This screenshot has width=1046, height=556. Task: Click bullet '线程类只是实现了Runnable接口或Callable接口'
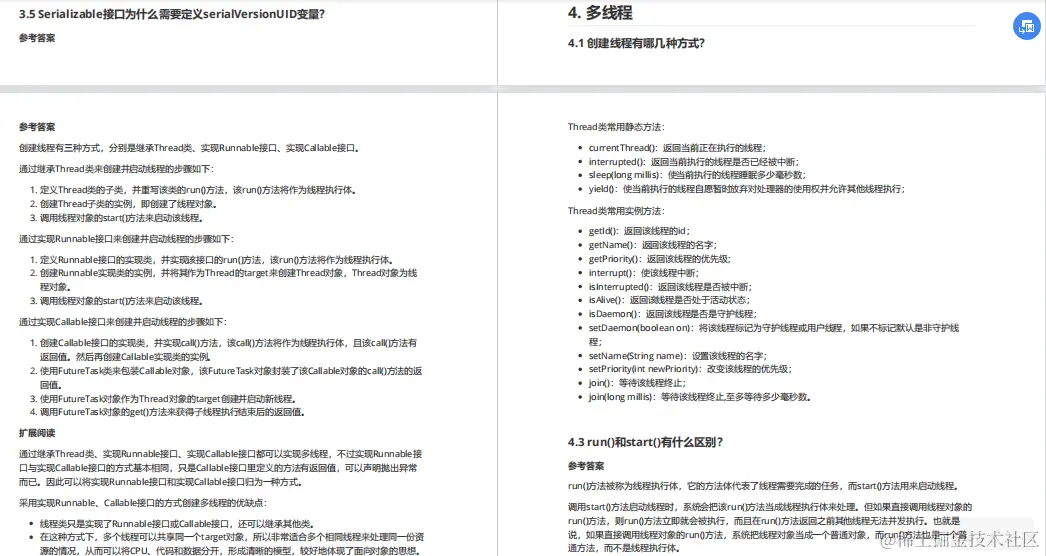pos(177,524)
